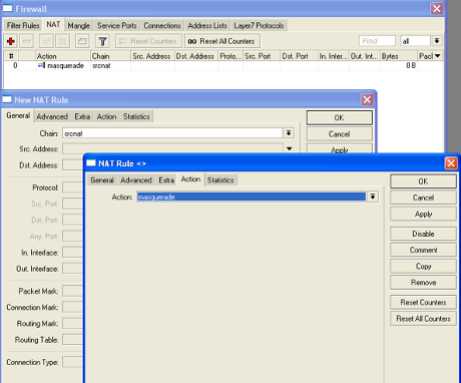Open Extra tab in NAT Rule <> window

point(166,180)
